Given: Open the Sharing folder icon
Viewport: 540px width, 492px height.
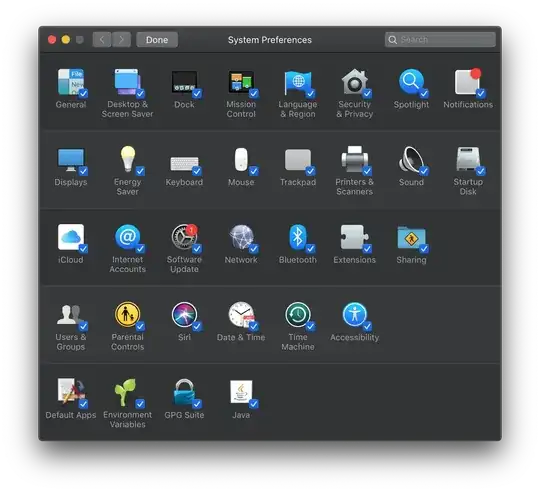Looking at the screenshot, I should coord(411,238).
